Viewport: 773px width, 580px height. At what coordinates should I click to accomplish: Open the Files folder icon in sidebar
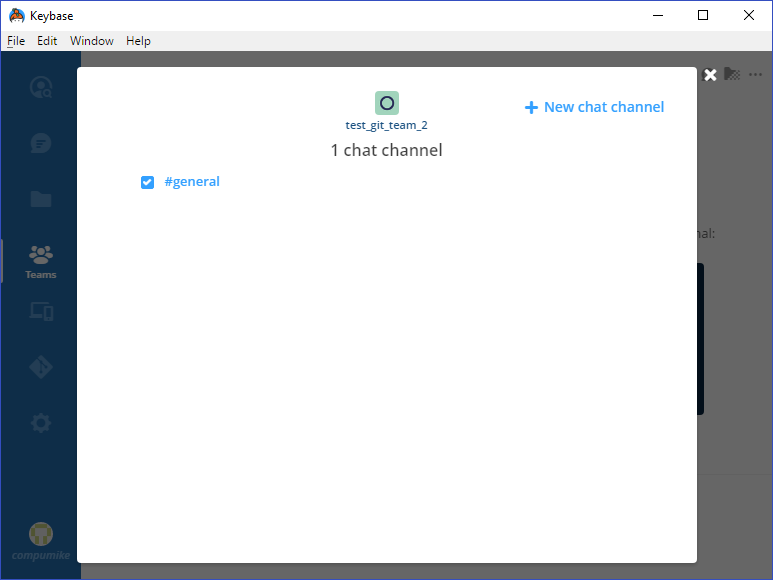click(41, 199)
